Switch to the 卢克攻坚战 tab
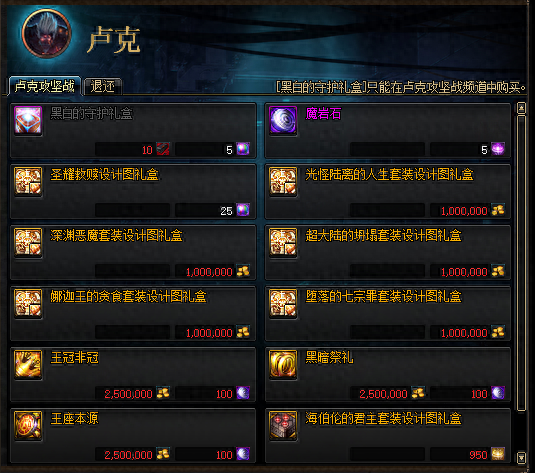 [45, 86]
